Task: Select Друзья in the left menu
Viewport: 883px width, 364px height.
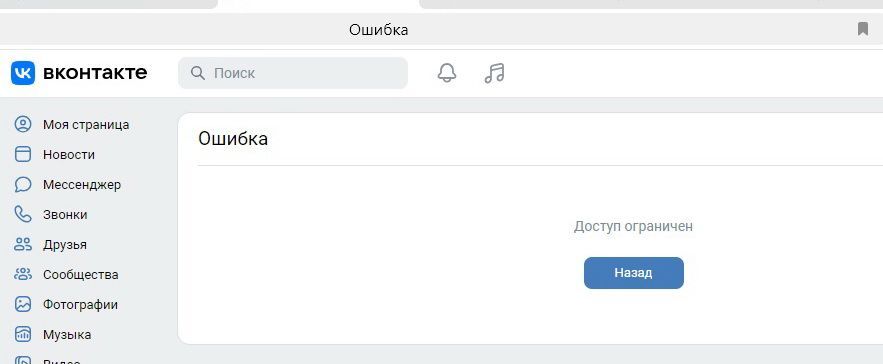Action: (65, 245)
